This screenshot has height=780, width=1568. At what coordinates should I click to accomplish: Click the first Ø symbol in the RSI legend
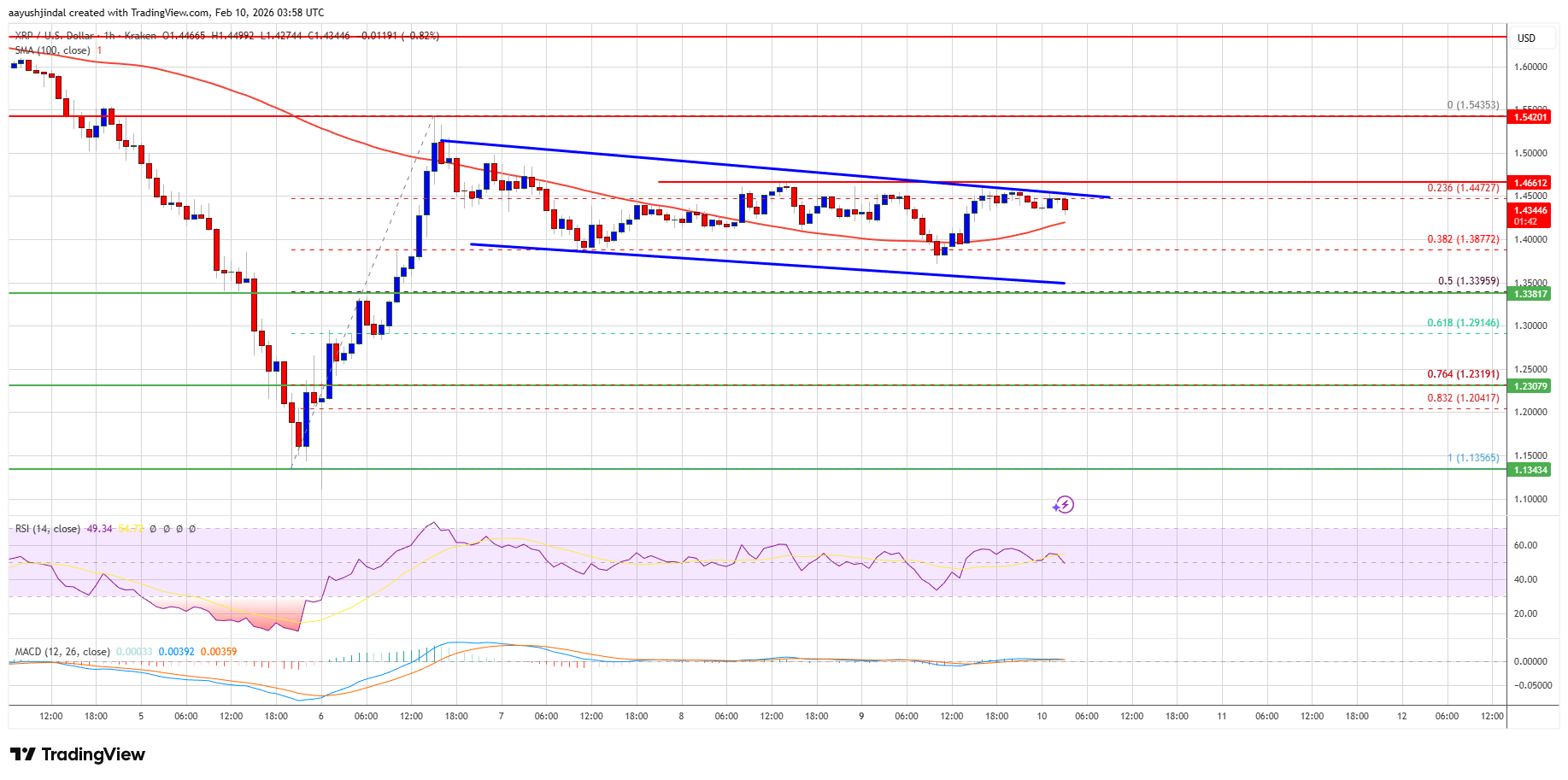153,529
